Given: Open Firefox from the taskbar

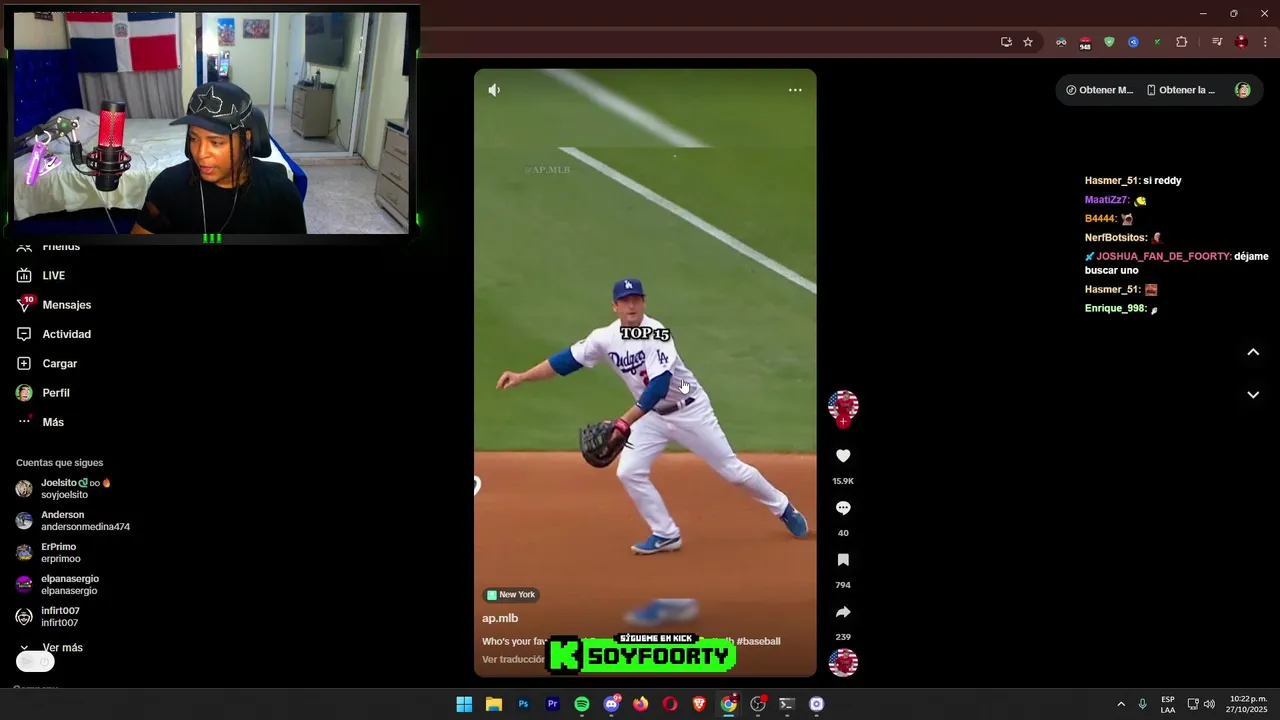Looking at the screenshot, I should [x=640, y=704].
